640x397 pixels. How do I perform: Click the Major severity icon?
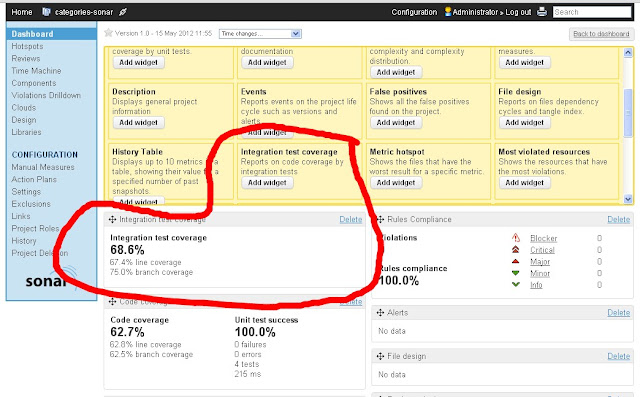516,261
